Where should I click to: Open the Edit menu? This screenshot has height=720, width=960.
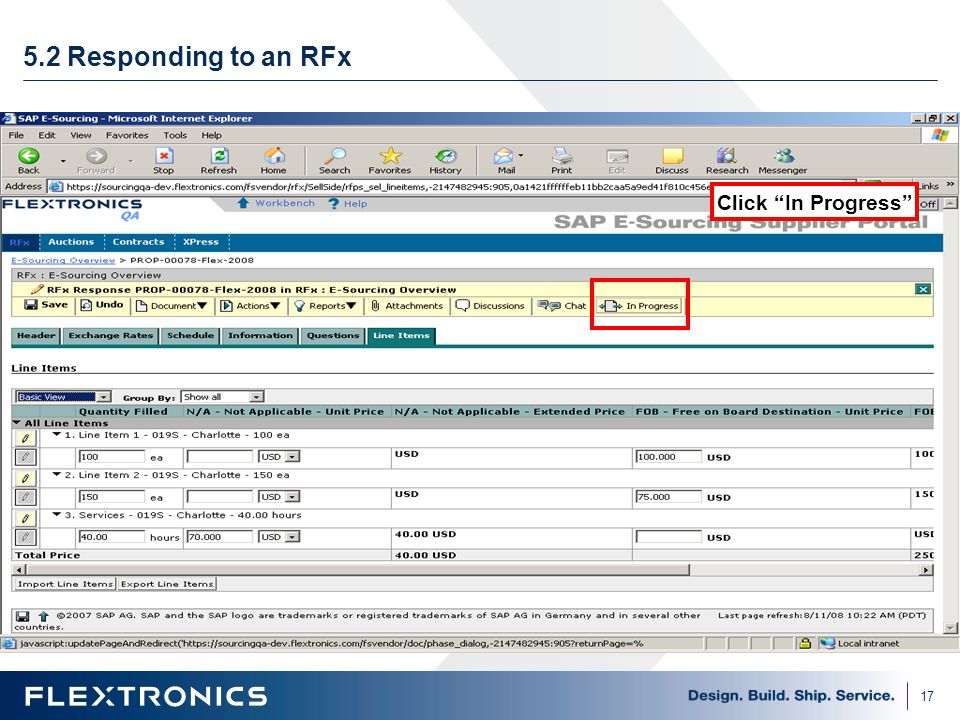point(47,135)
